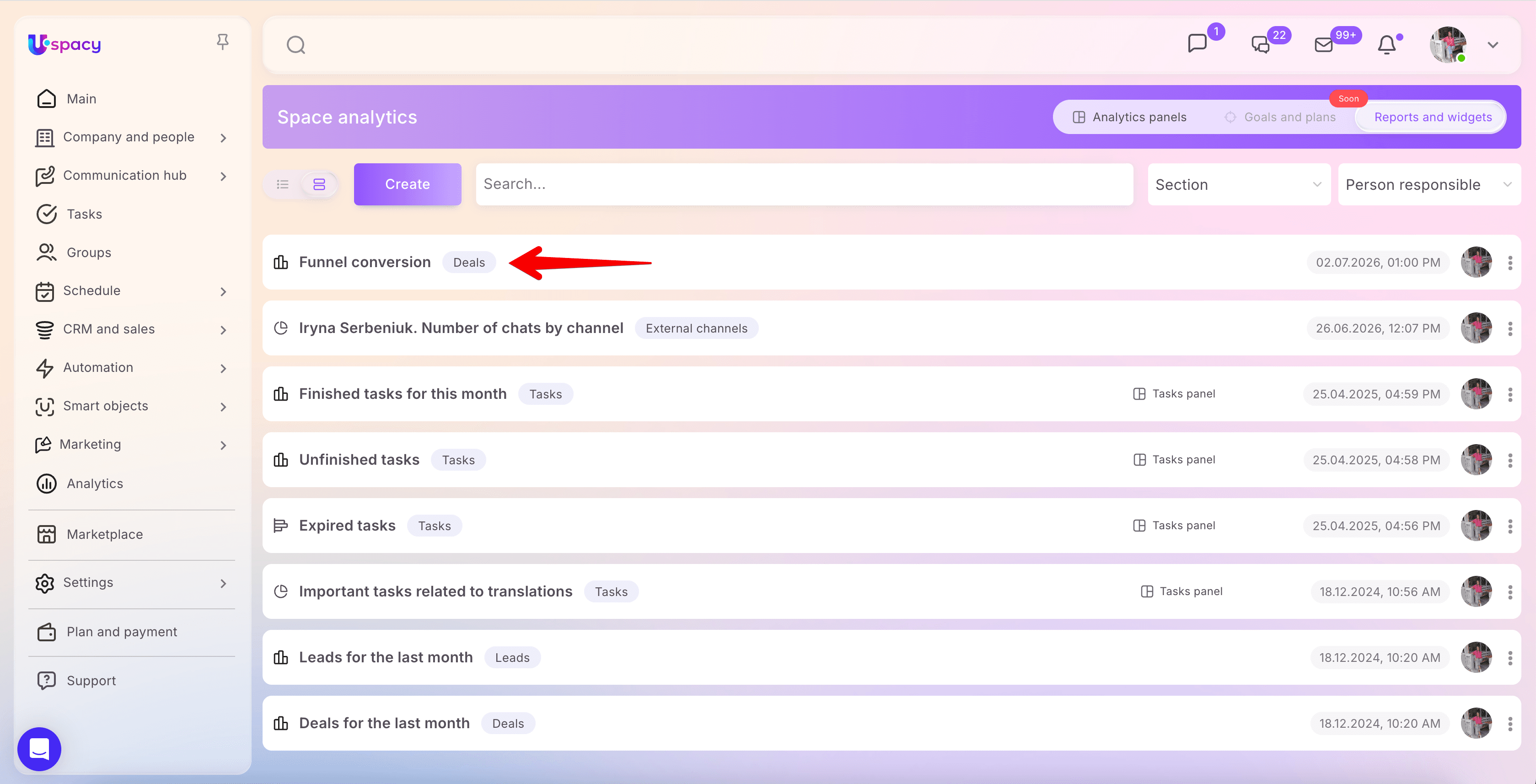Open the Unfinished tasks report
Screen dimensions: 1536x784
359,460
